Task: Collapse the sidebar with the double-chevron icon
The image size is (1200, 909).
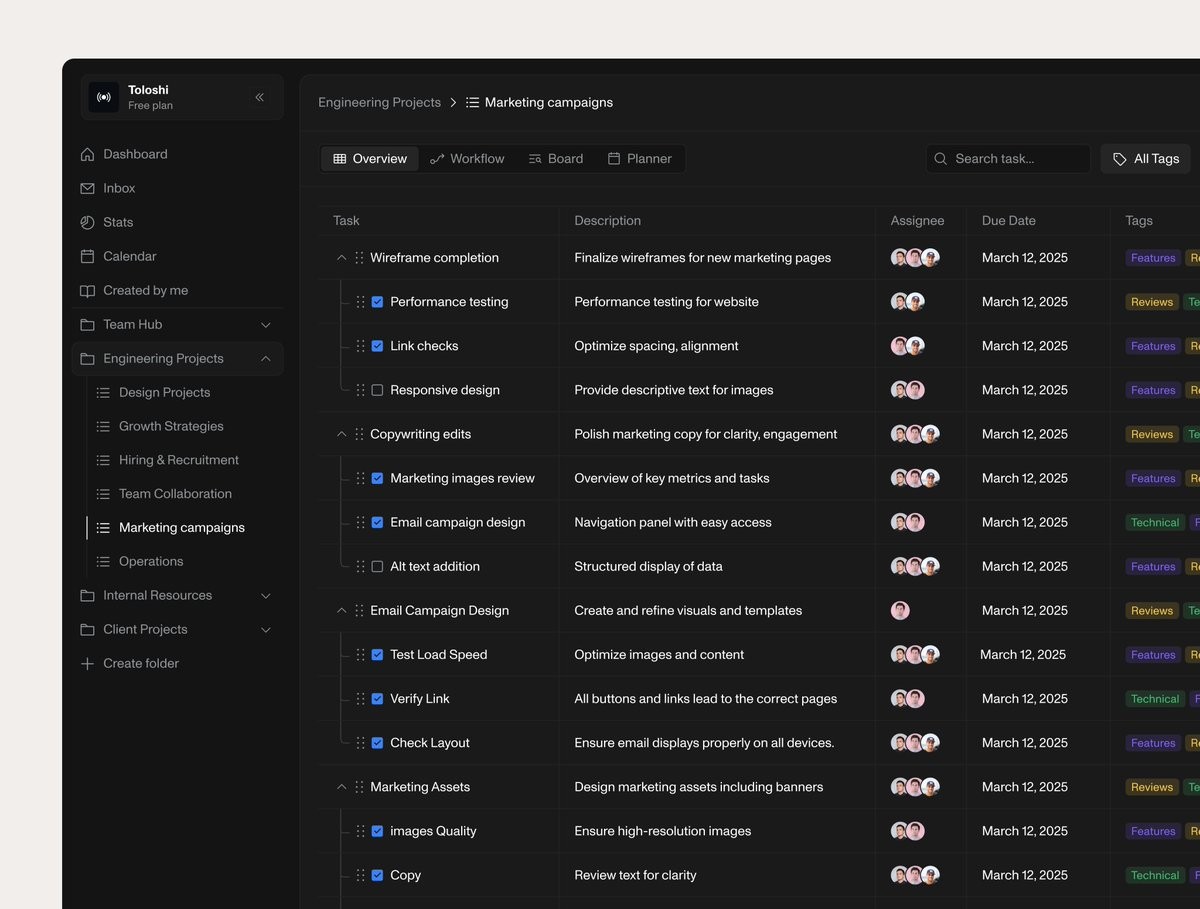Action: [260, 97]
